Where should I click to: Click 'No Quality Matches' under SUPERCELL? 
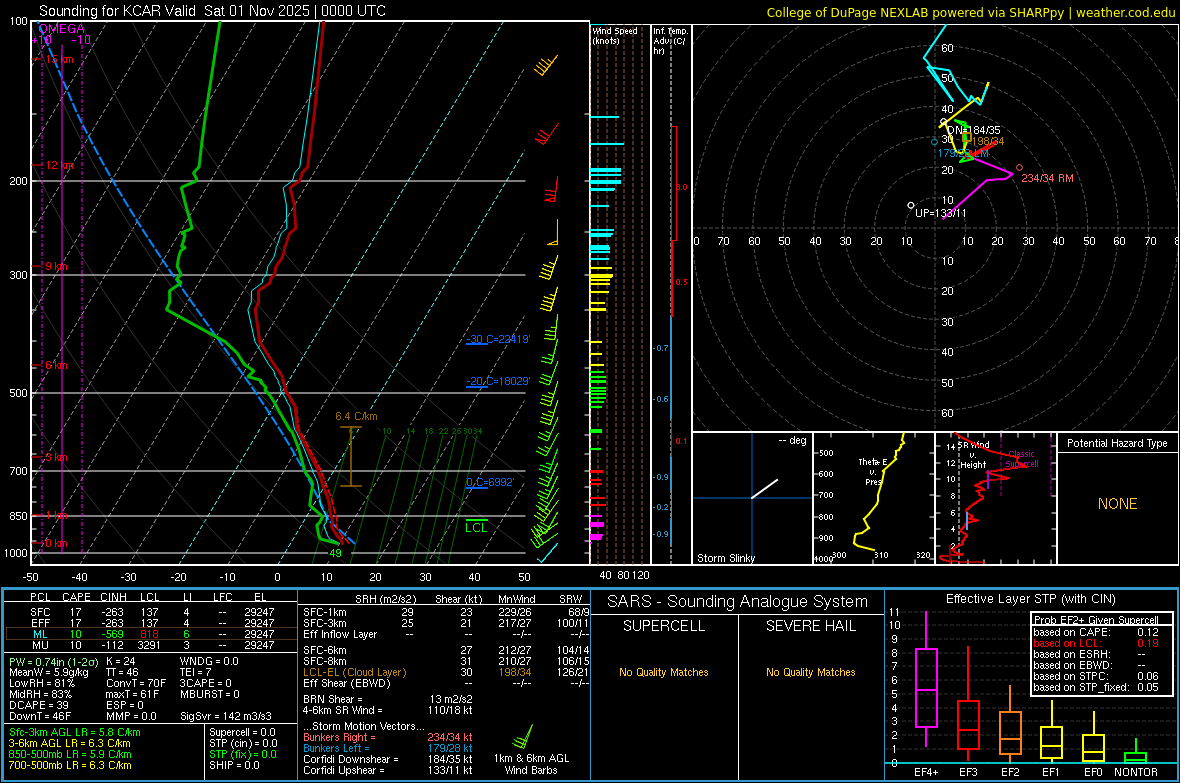(x=664, y=672)
